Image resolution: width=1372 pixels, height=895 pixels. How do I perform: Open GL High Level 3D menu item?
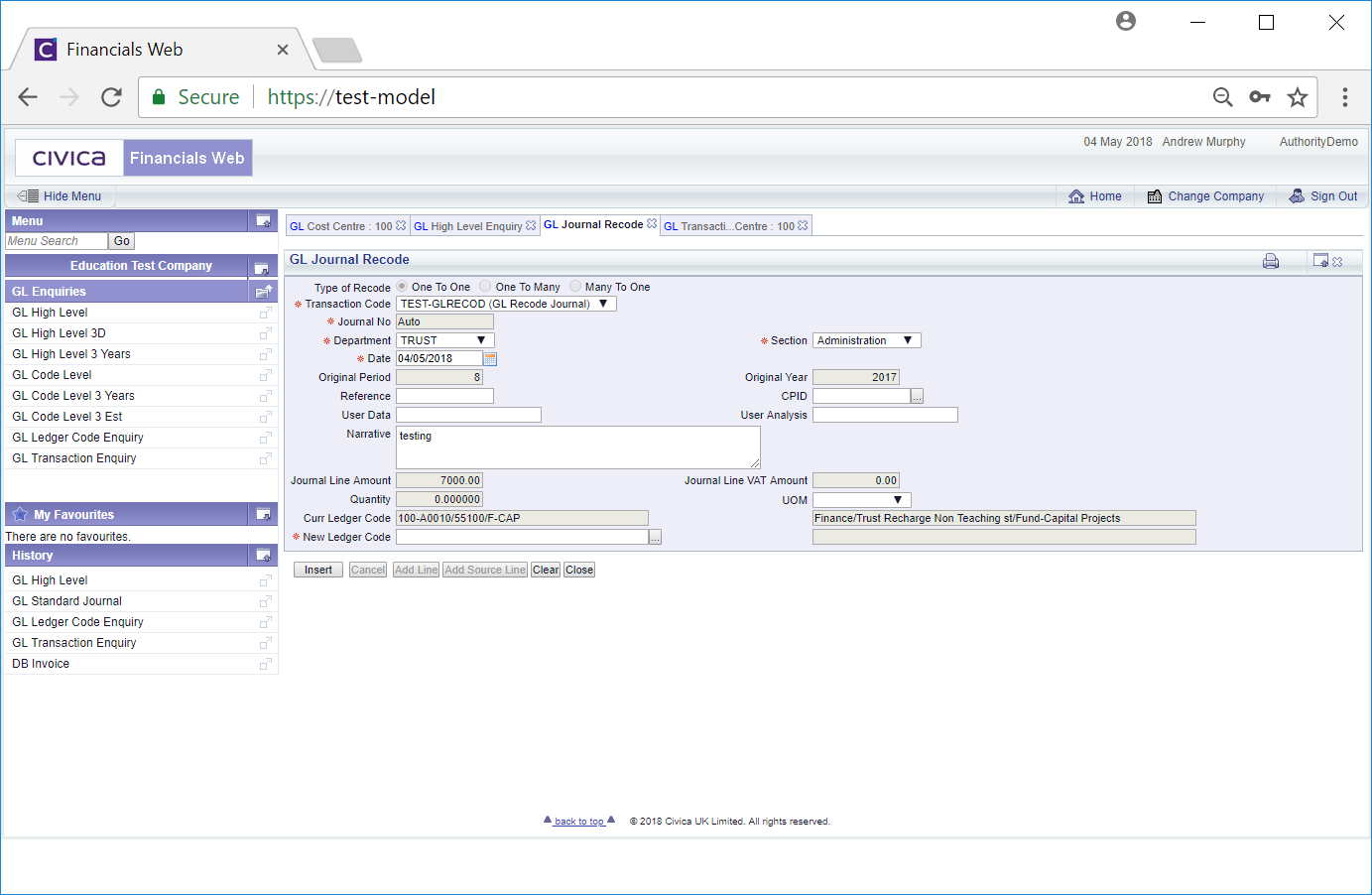59,333
